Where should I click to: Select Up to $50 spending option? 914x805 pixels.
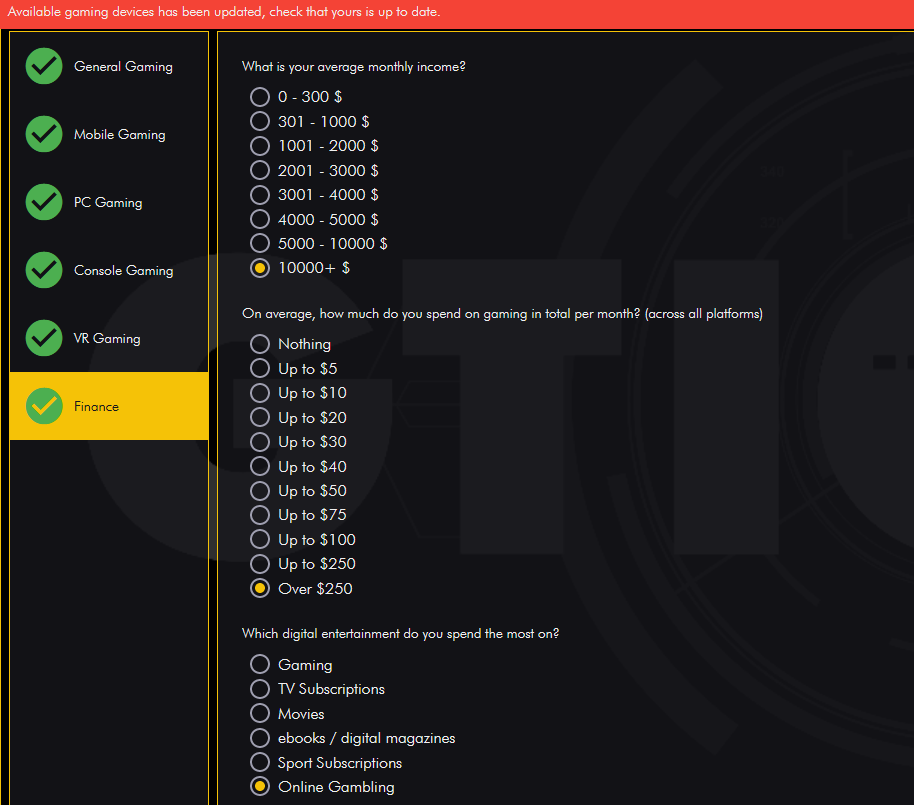coord(260,490)
